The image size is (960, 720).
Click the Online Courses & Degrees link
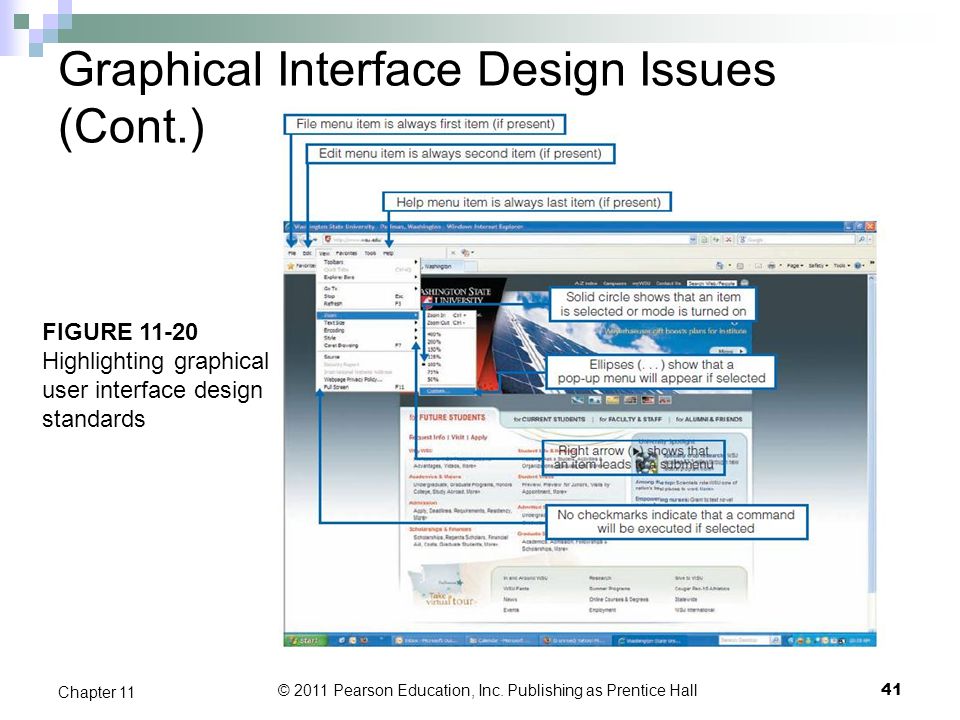pos(618,599)
